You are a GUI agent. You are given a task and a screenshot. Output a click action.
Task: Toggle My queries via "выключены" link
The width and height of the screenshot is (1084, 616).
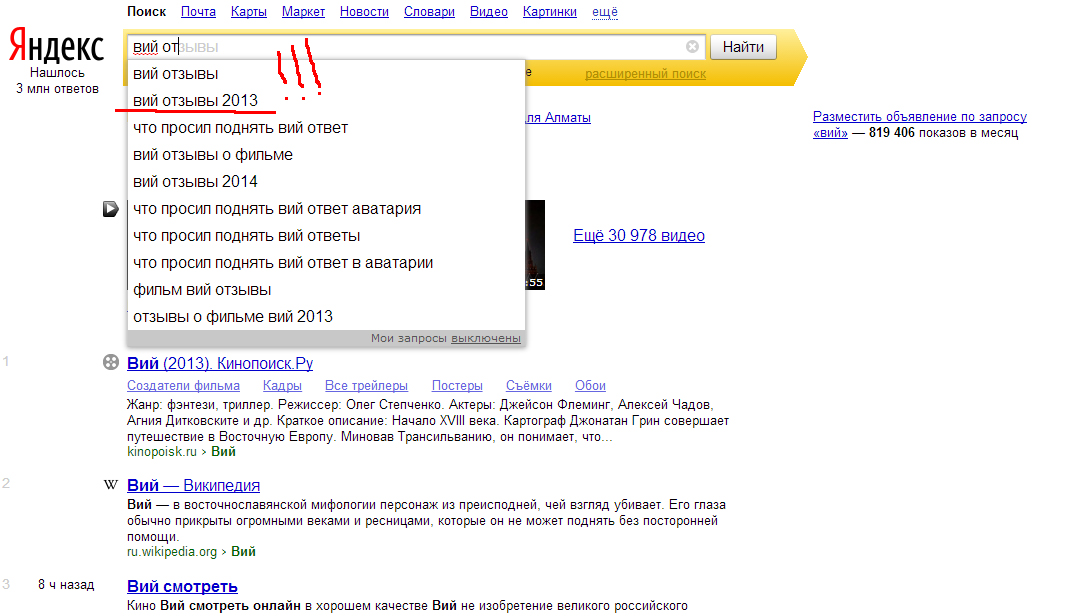pos(485,338)
